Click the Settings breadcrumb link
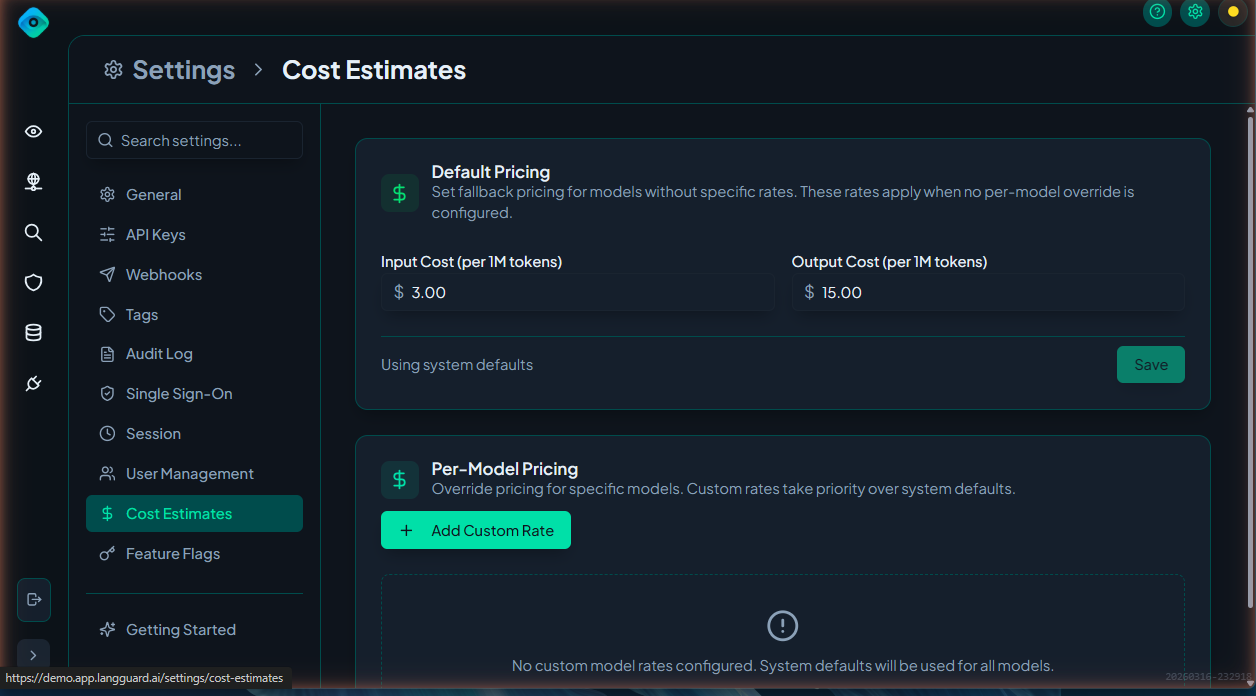 click(x=183, y=70)
